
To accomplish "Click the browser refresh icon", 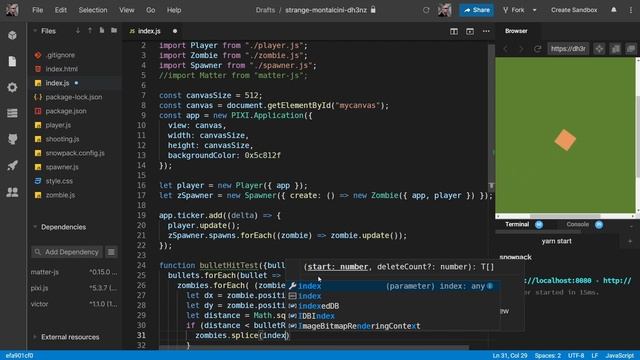I will [x=538, y=49].
